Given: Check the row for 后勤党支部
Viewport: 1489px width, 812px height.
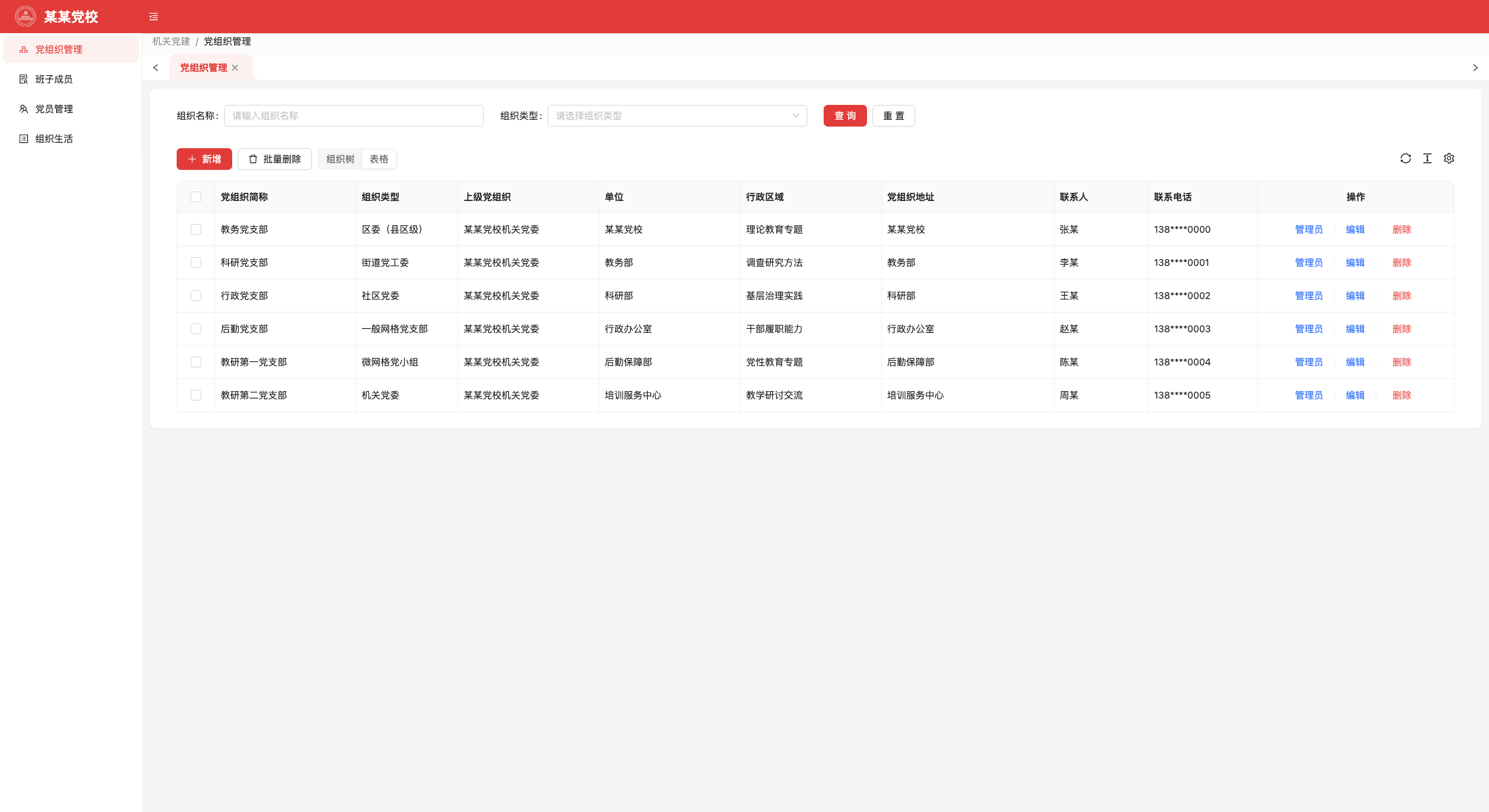Looking at the screenshot, I should click(x=196, y=329).
